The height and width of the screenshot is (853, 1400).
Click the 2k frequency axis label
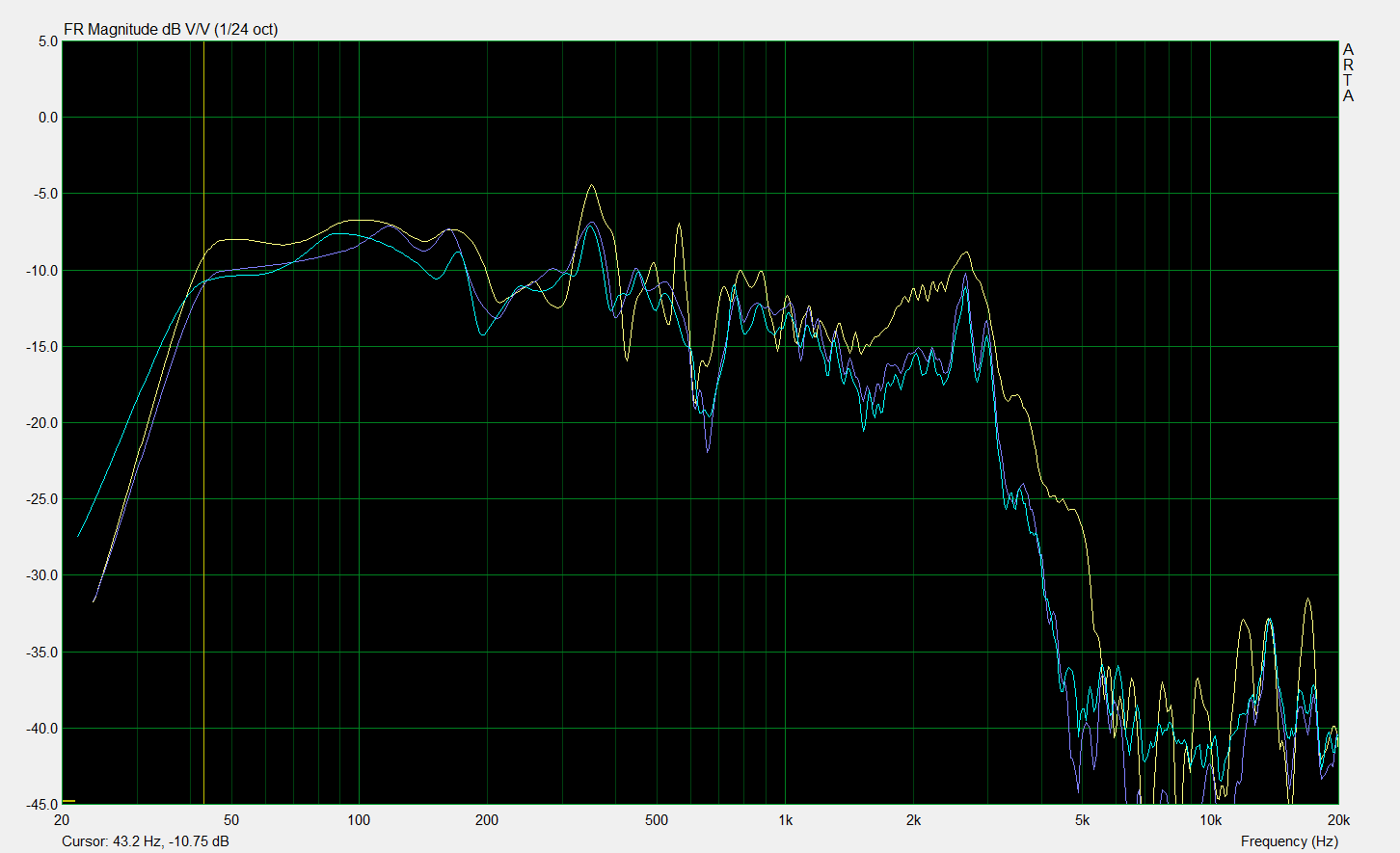(x=913, y=820)
